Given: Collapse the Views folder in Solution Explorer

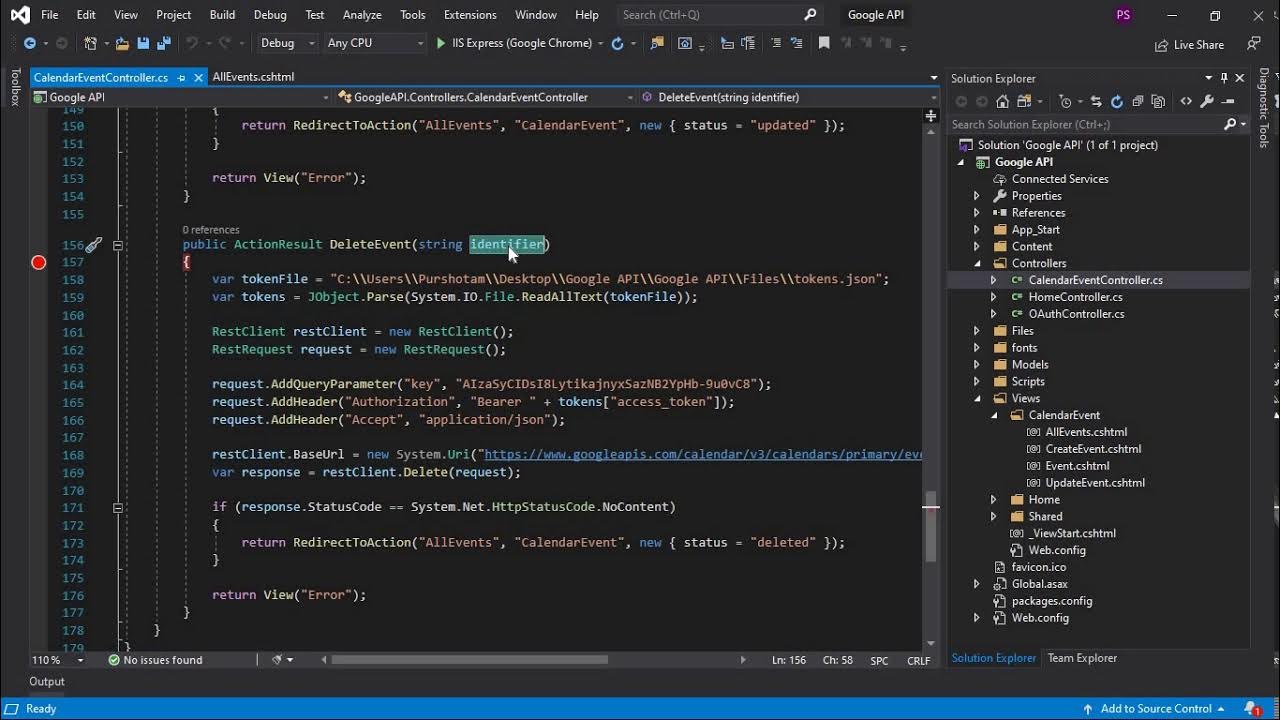Looking at the screenshot, I should (977, 399).
